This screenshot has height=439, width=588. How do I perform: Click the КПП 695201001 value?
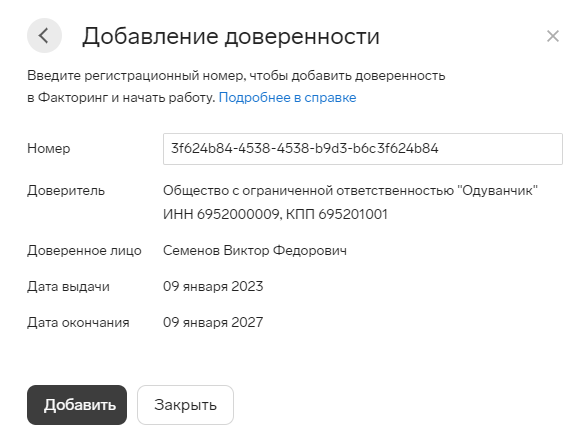337,214
